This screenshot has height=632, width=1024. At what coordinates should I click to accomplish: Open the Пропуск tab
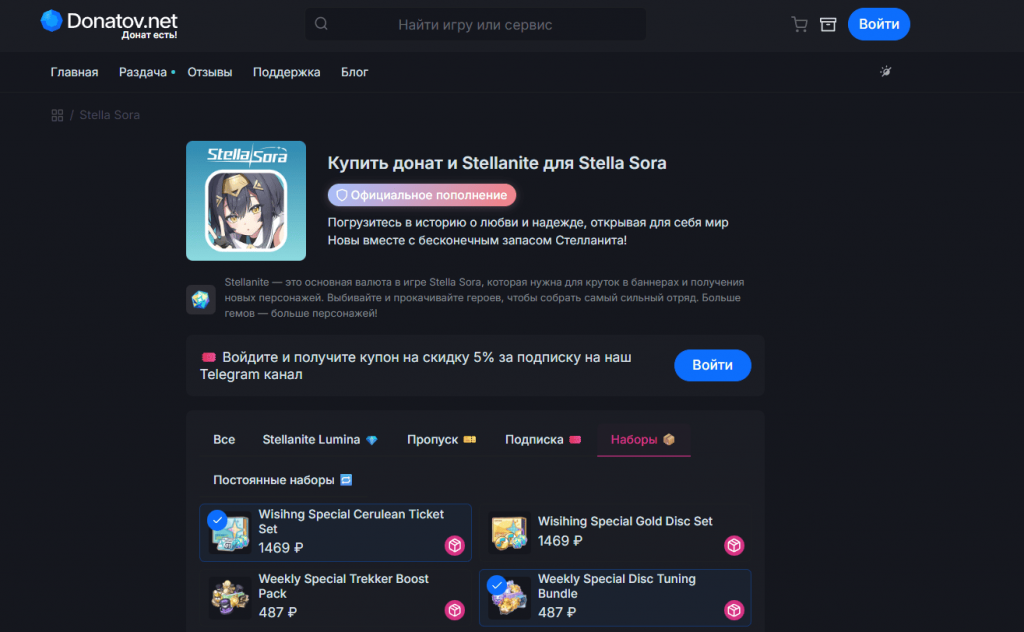(441, 440)
